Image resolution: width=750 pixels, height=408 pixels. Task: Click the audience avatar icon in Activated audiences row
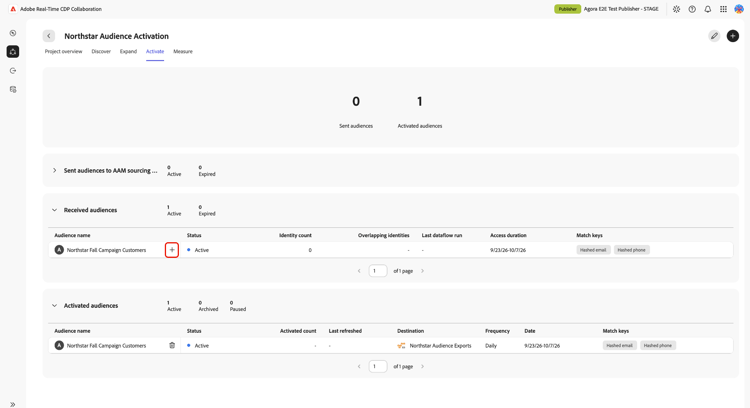59,345
